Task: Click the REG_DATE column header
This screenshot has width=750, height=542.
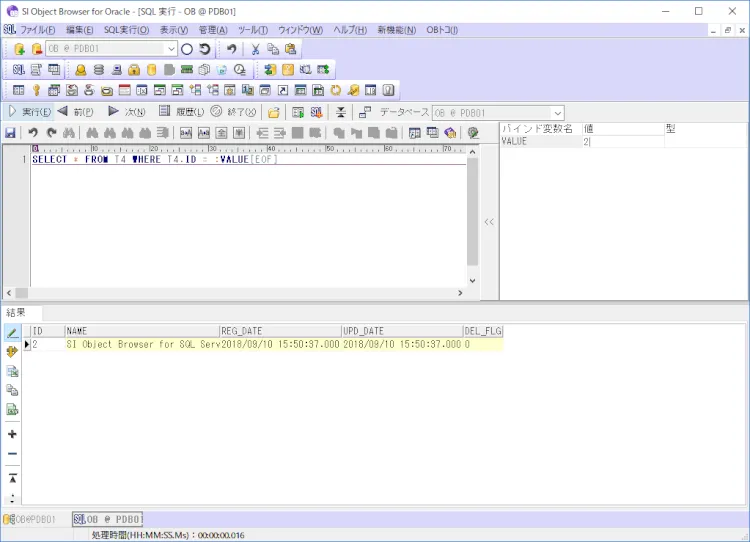Action: coord(280,331)
